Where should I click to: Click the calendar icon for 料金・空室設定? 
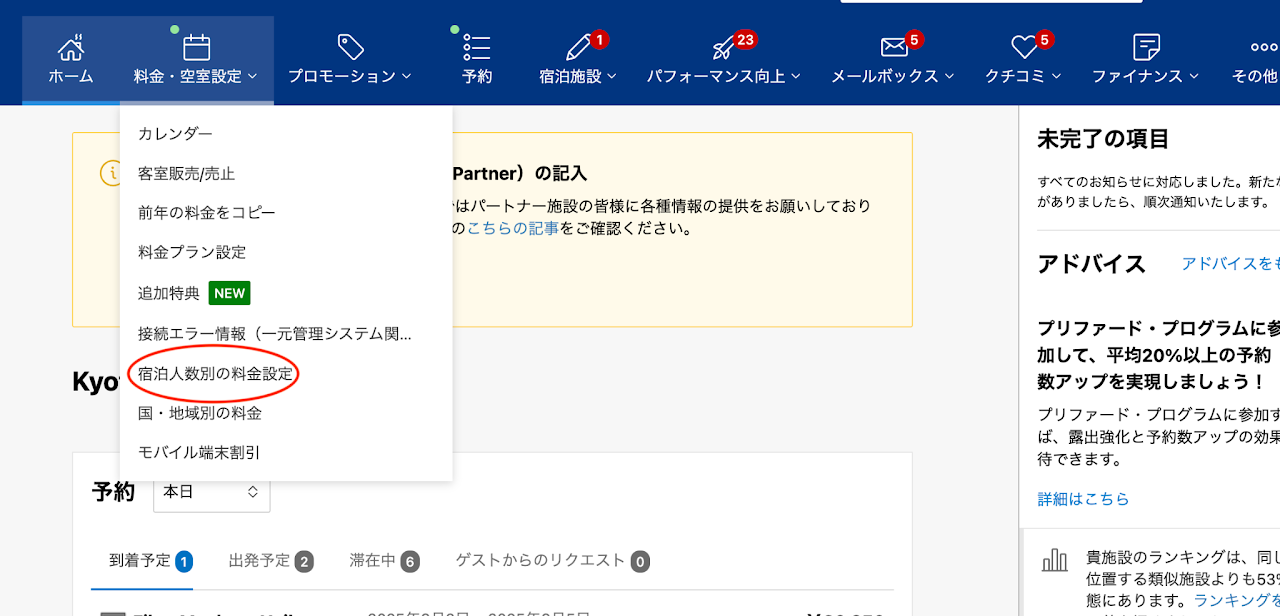coord(196,47)
